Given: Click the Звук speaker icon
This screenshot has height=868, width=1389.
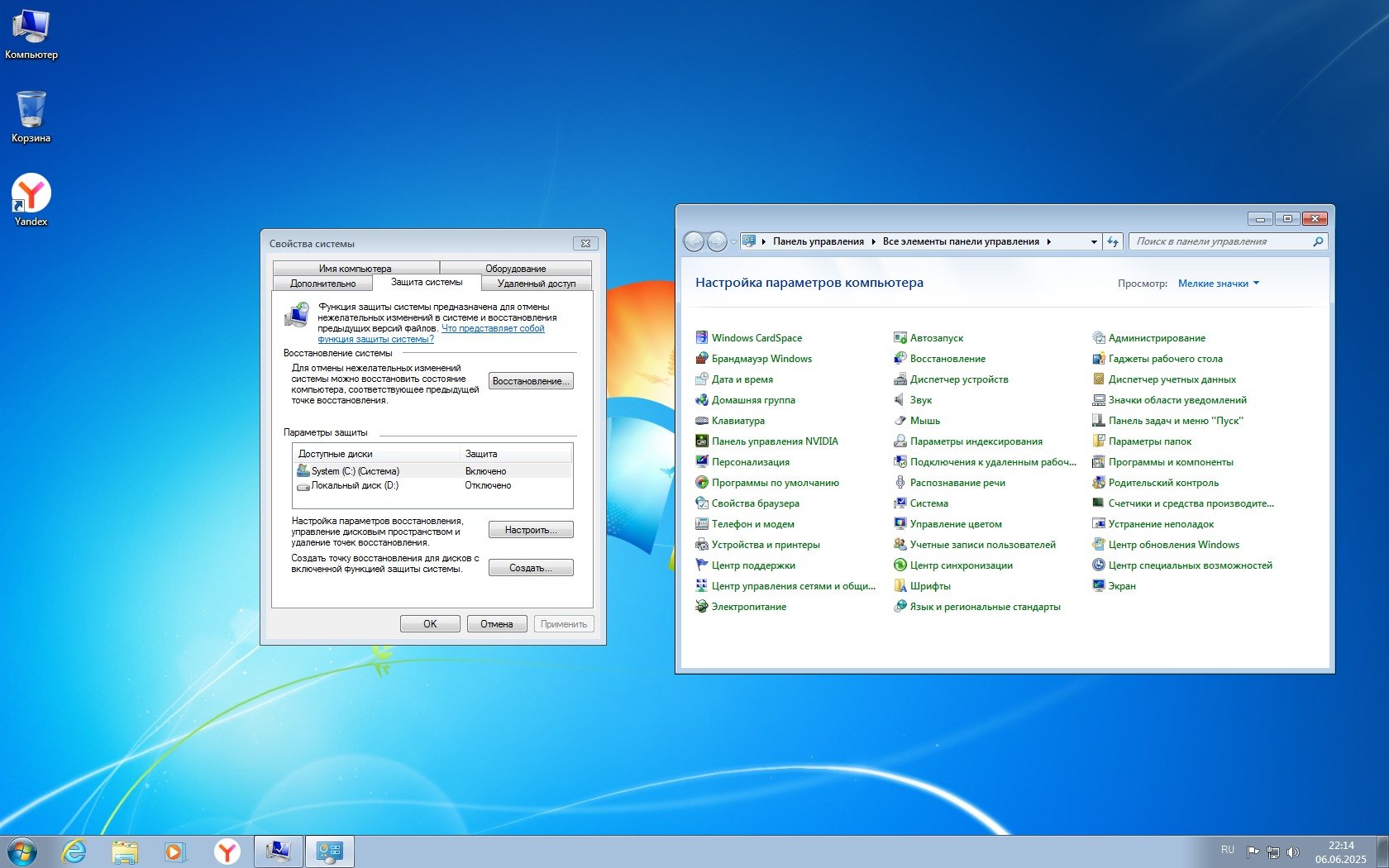Looking at the screenshot, I should (x=900, y=400).
